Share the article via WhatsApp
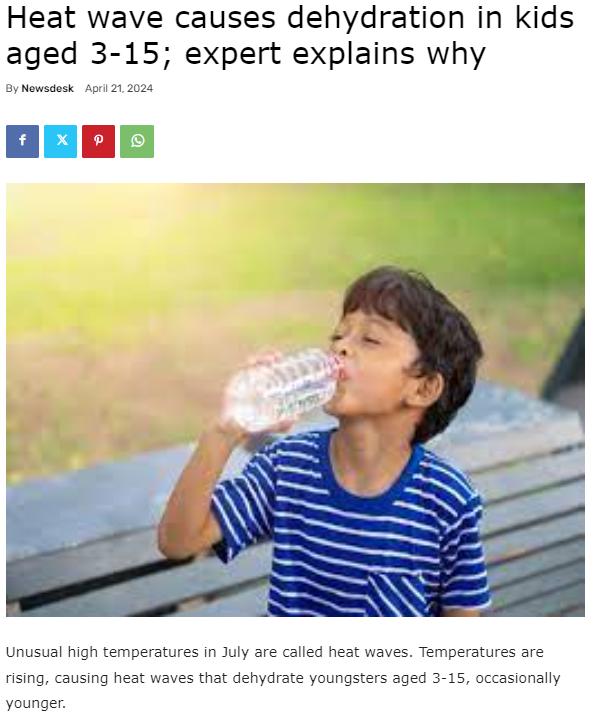 (x=137, y=141)
